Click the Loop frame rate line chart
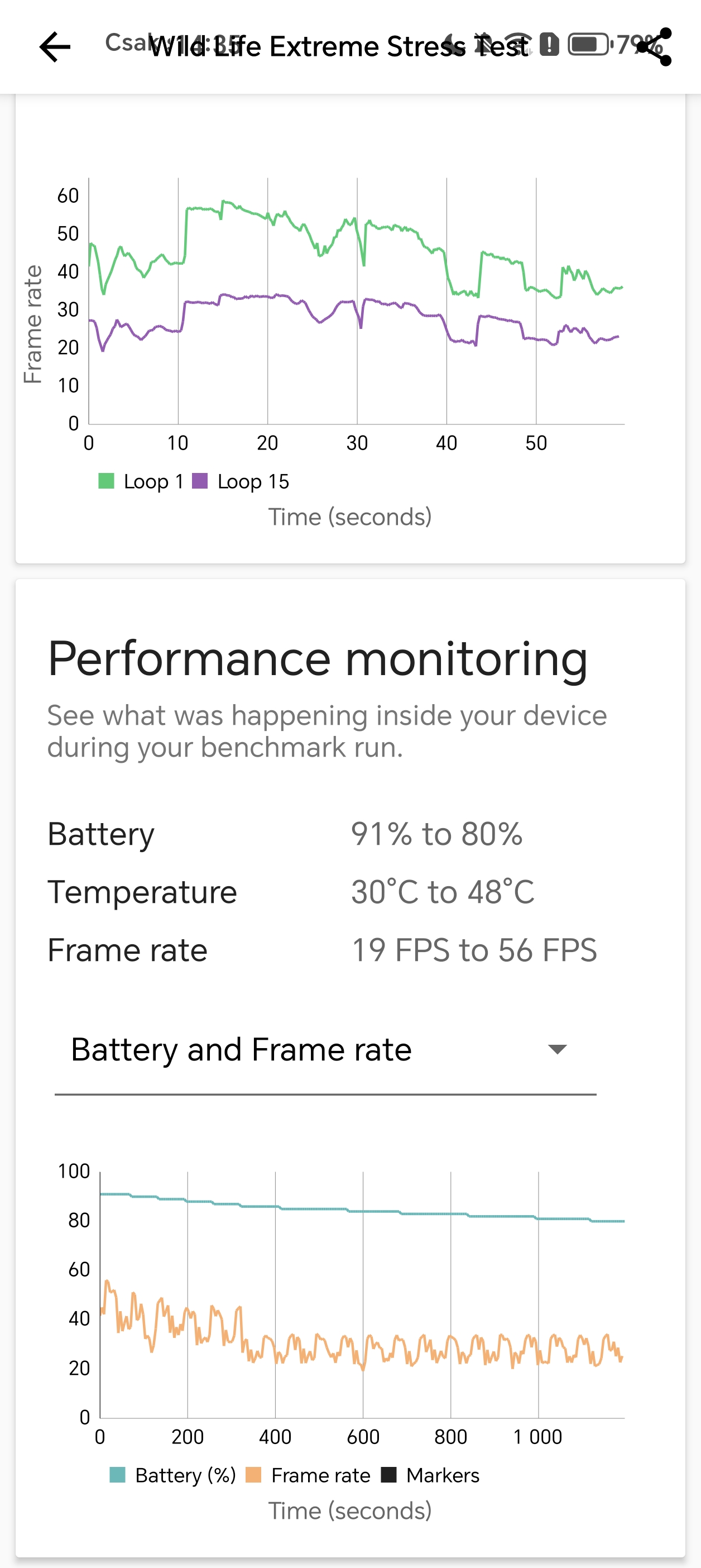701x1568 pixels. pos(356,302)
